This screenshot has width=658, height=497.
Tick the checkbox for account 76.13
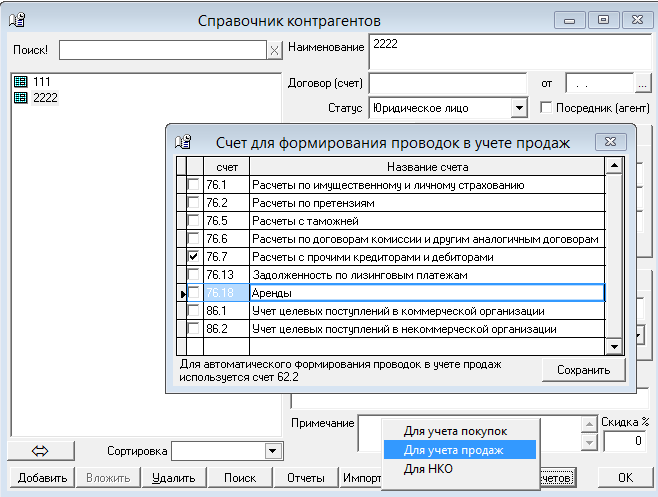[193, 275]
